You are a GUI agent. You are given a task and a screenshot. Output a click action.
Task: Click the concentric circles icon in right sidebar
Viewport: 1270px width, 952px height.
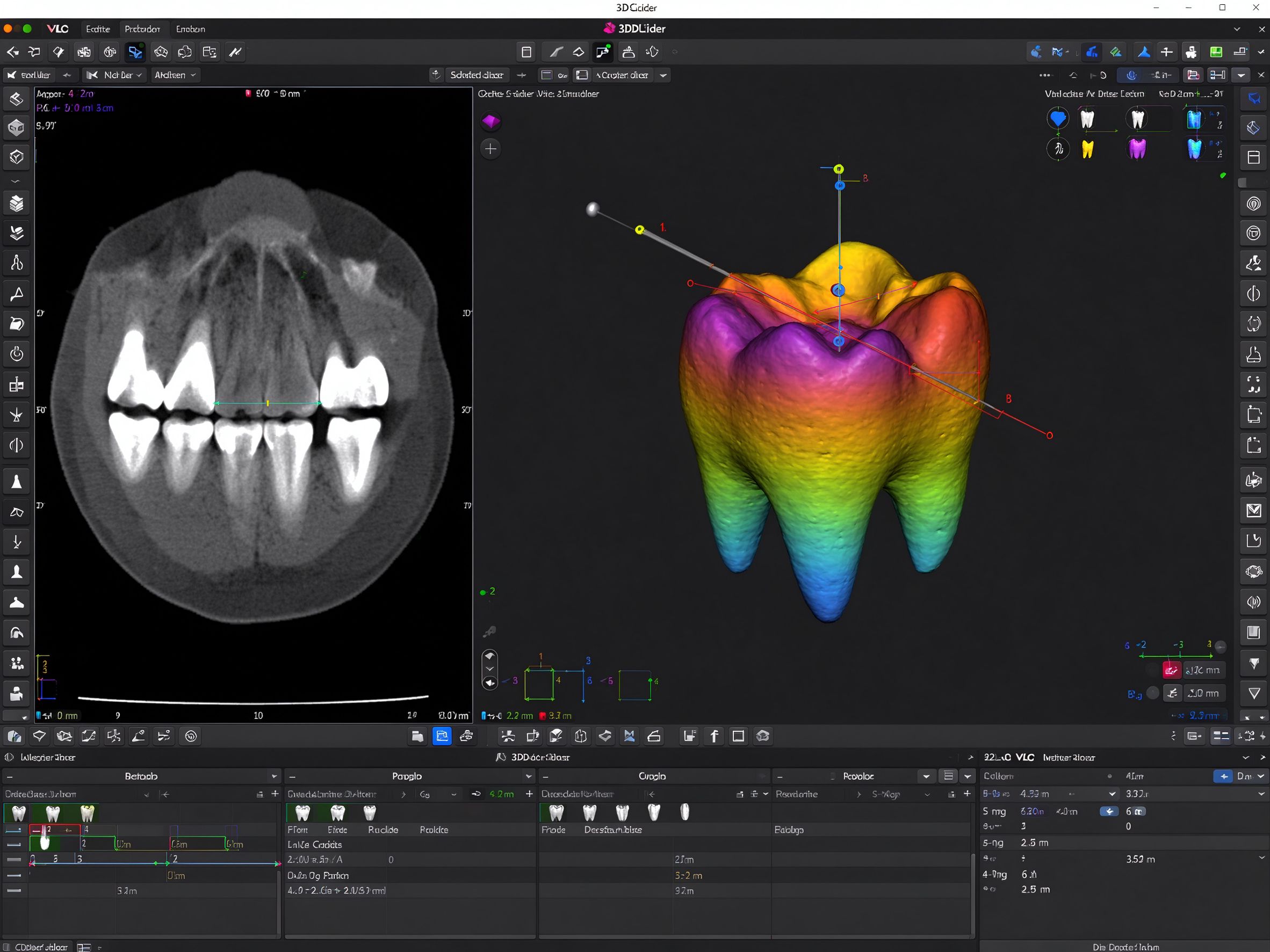tap(1253, 203)
